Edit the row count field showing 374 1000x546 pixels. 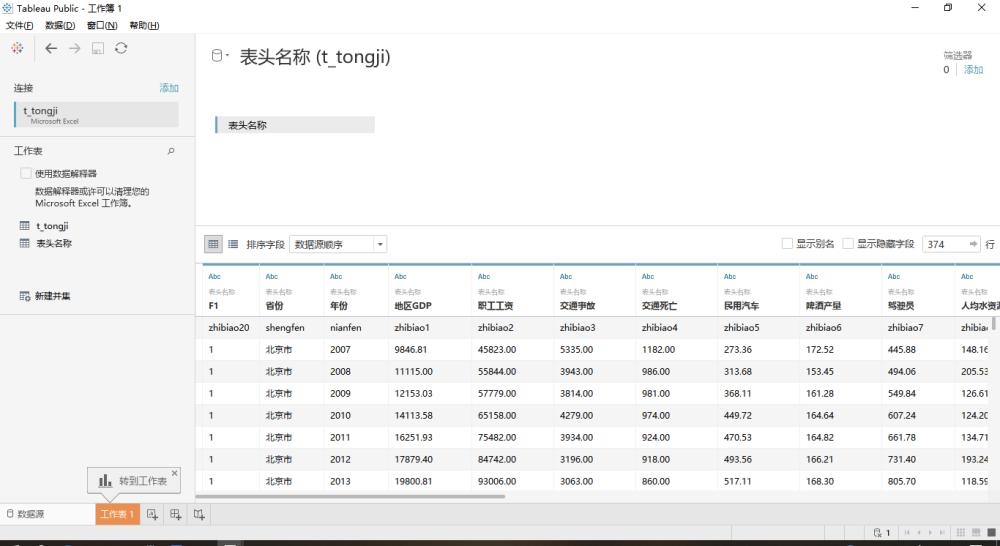[x=945, y=244]
